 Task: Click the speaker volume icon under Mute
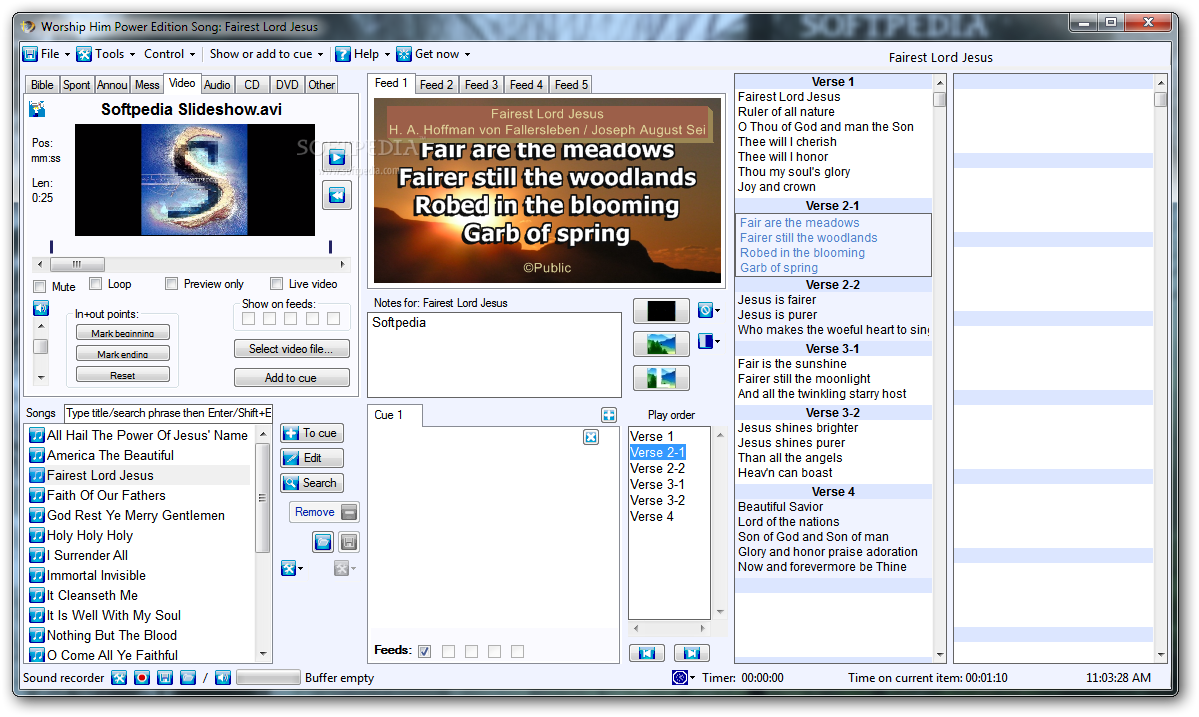tap(41, 308)
